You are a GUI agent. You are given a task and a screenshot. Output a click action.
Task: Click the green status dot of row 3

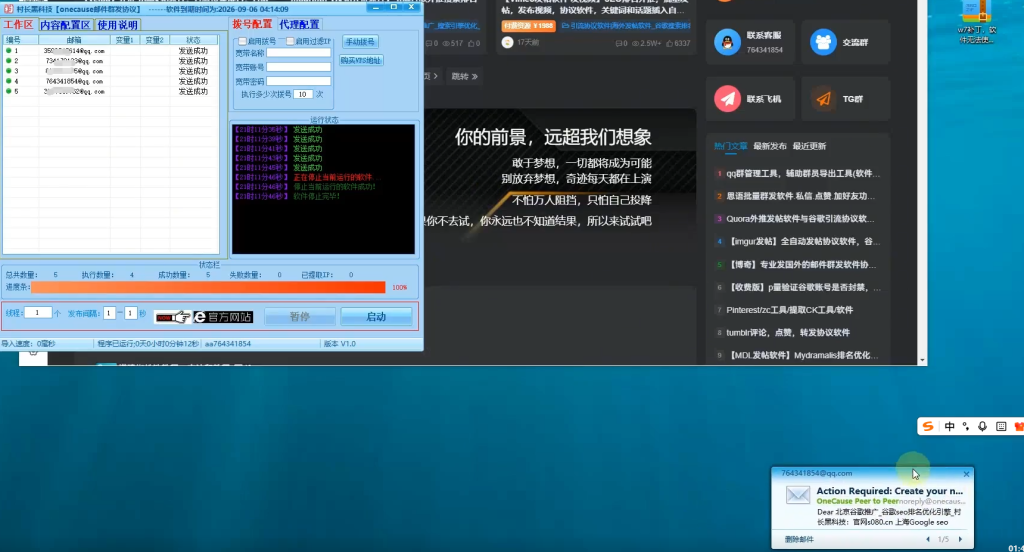point(8,71)
